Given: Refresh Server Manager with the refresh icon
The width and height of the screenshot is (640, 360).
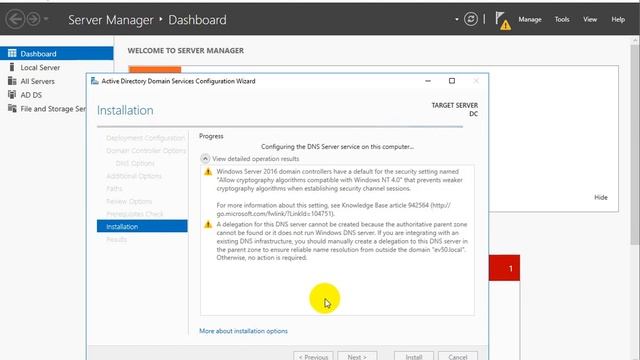Looking at the screenshot, I should tap(471, 19).
